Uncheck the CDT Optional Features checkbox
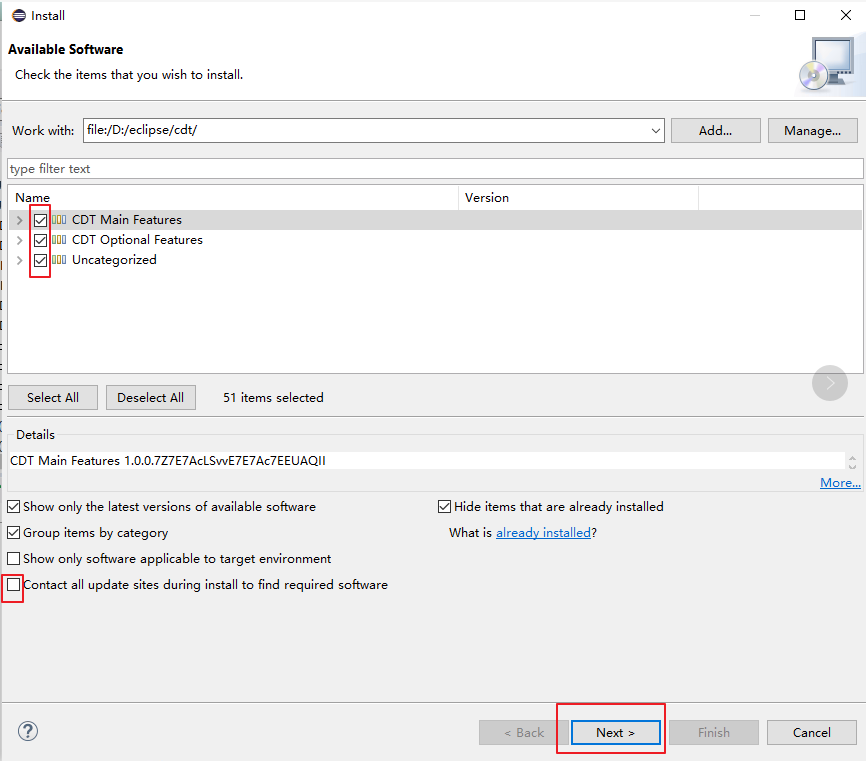Image resolution: width=866 pixels, height=761 pixels. pyautogui.click(x=40, y=239)
